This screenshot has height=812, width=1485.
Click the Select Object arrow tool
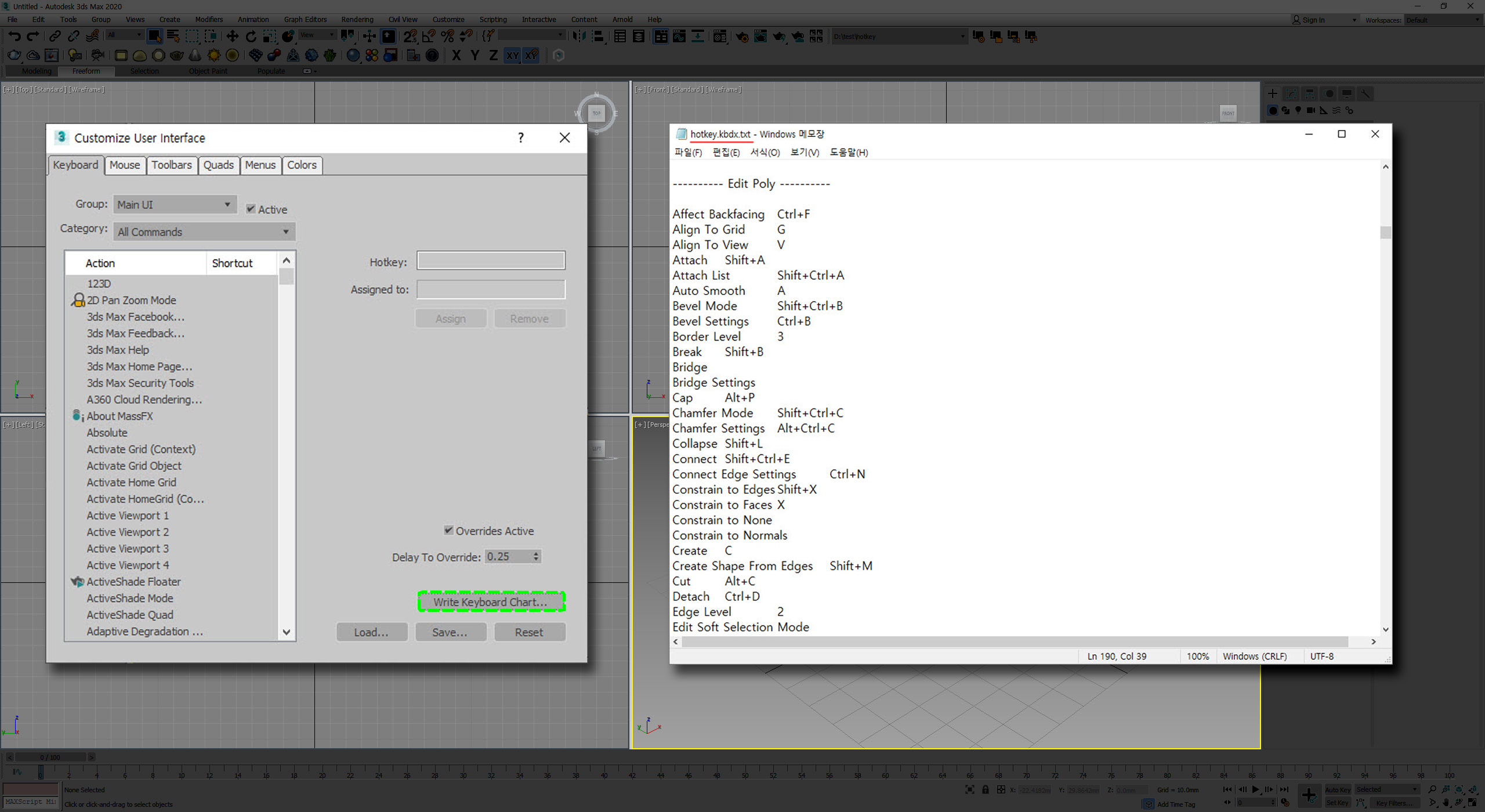[x=154, y=37]
